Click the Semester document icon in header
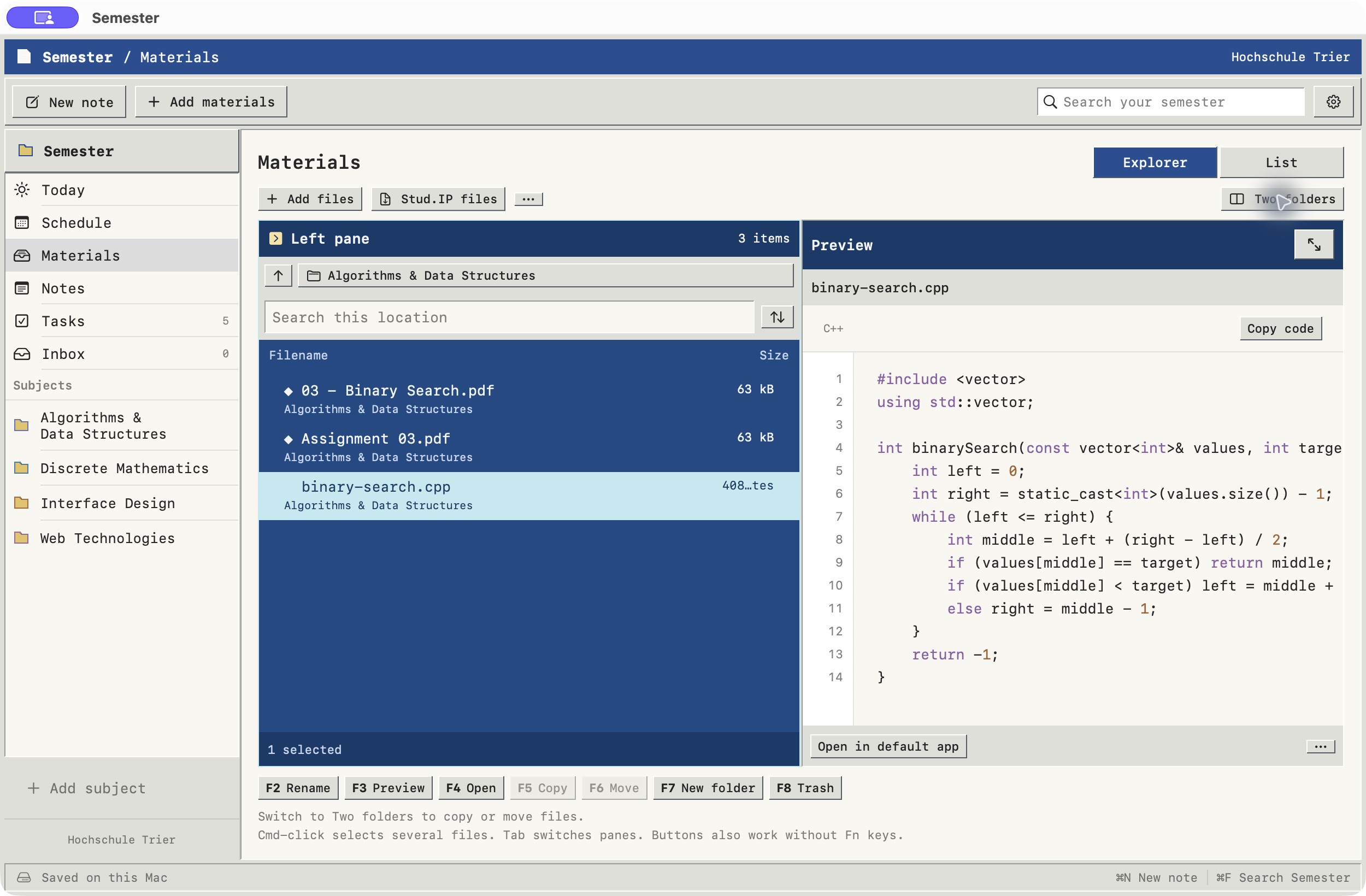 coord(23,56)
